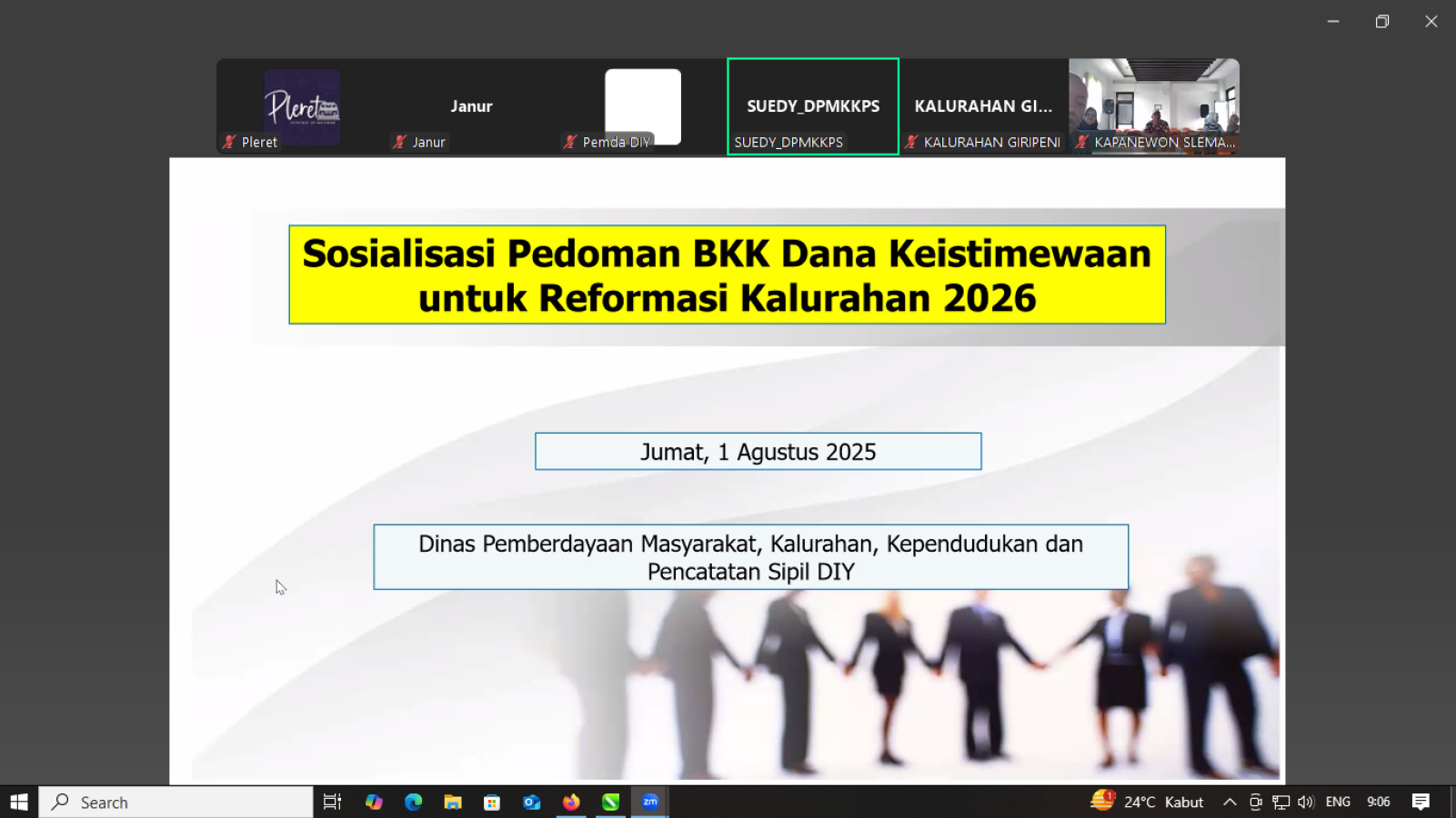Open Copilot from the taskbar
Image resolution: width=1456 pixels, height=818 pixels.
click(x=374, y=802)
